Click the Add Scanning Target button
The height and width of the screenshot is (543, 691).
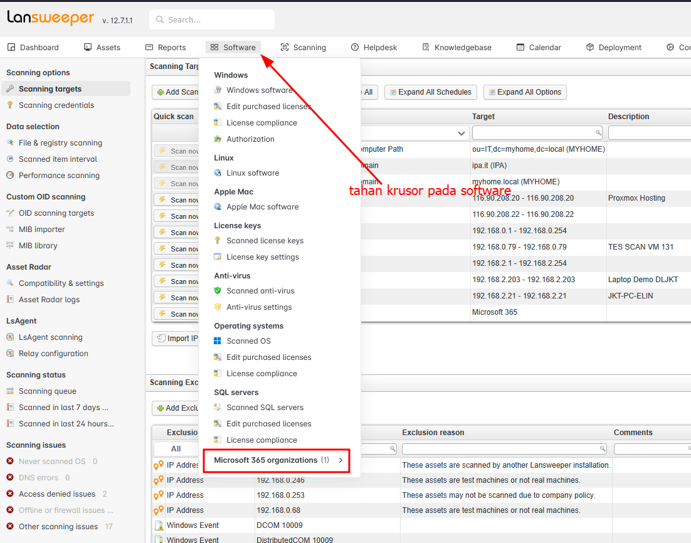click(x=176, y=92)
